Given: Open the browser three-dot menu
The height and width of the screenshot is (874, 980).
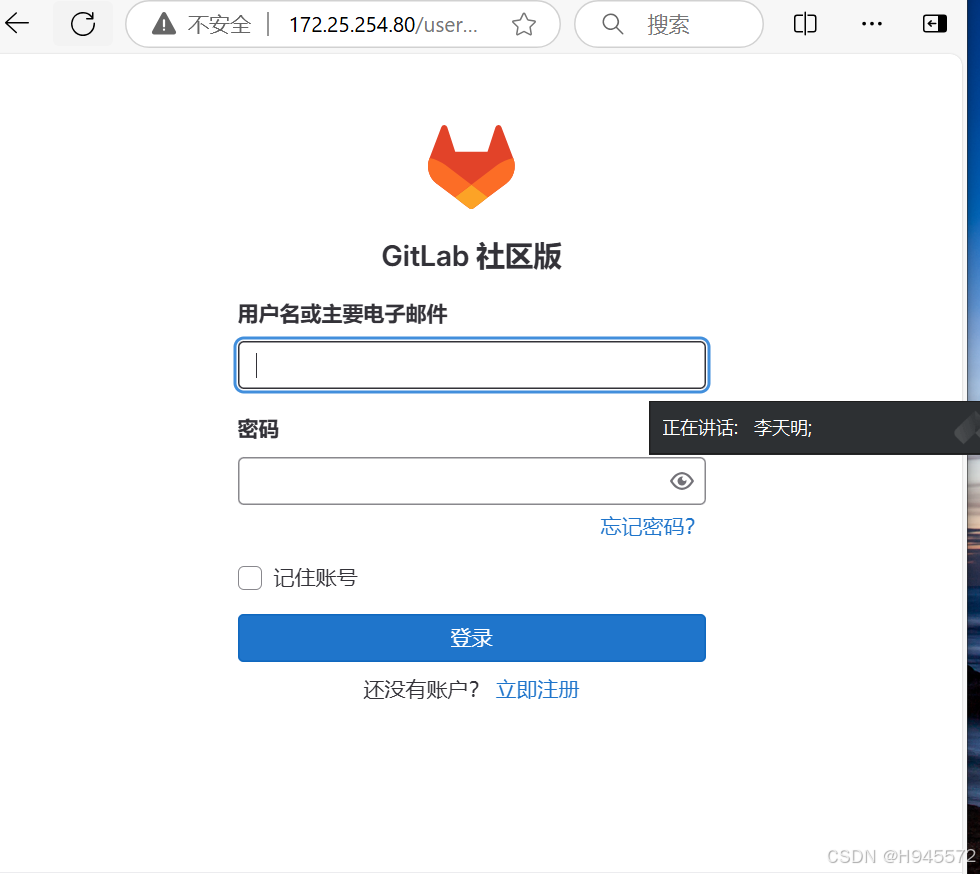Looking at the screenshot, I should point(871,24).
